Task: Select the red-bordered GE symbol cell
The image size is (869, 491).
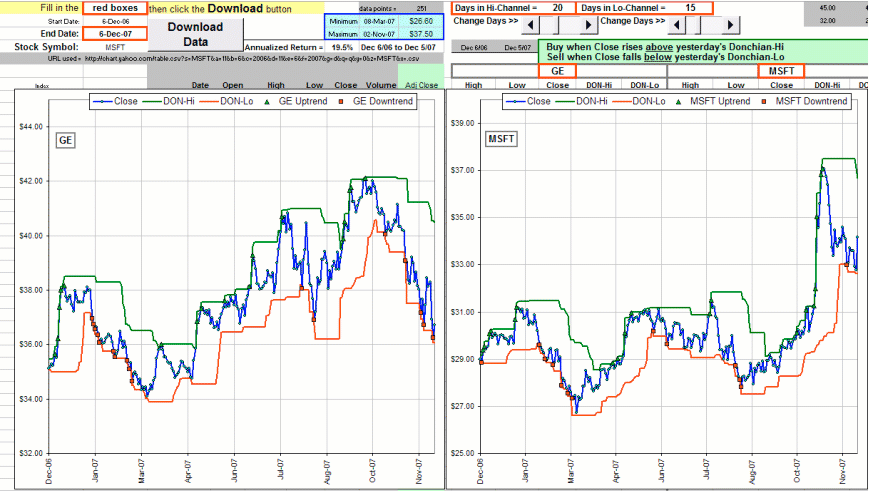Action: coord(558,71)
